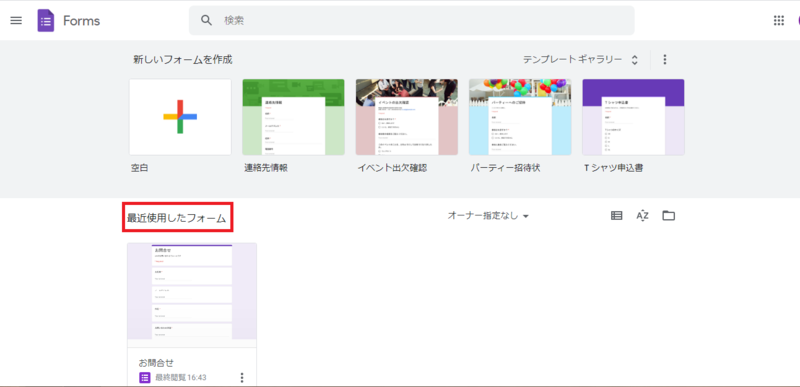This screenshot has height=387, width=800.
Task: Click the 空白 label
Action: 139,168
